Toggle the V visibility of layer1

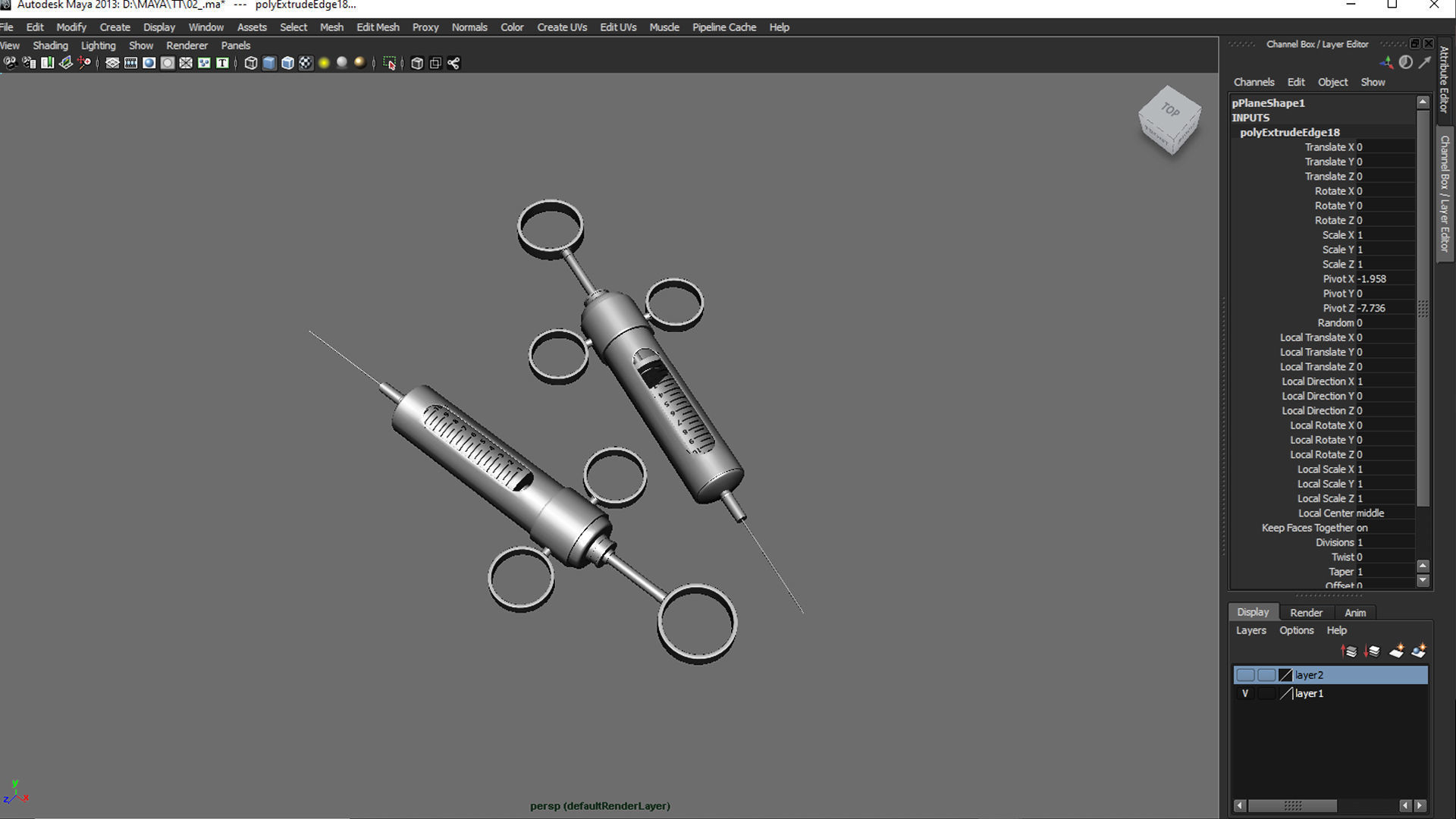[x=1245, y=693]
